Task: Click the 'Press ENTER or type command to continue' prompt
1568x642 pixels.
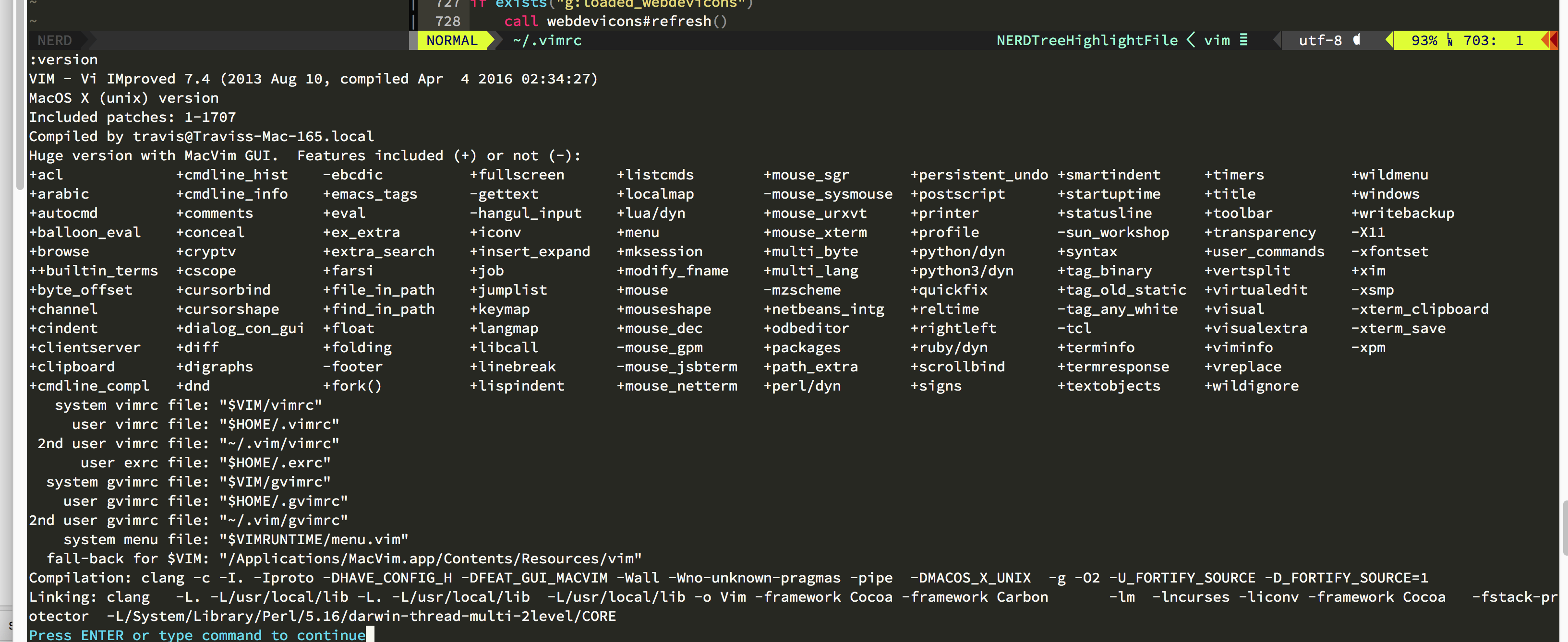Action: pos(197,635)
